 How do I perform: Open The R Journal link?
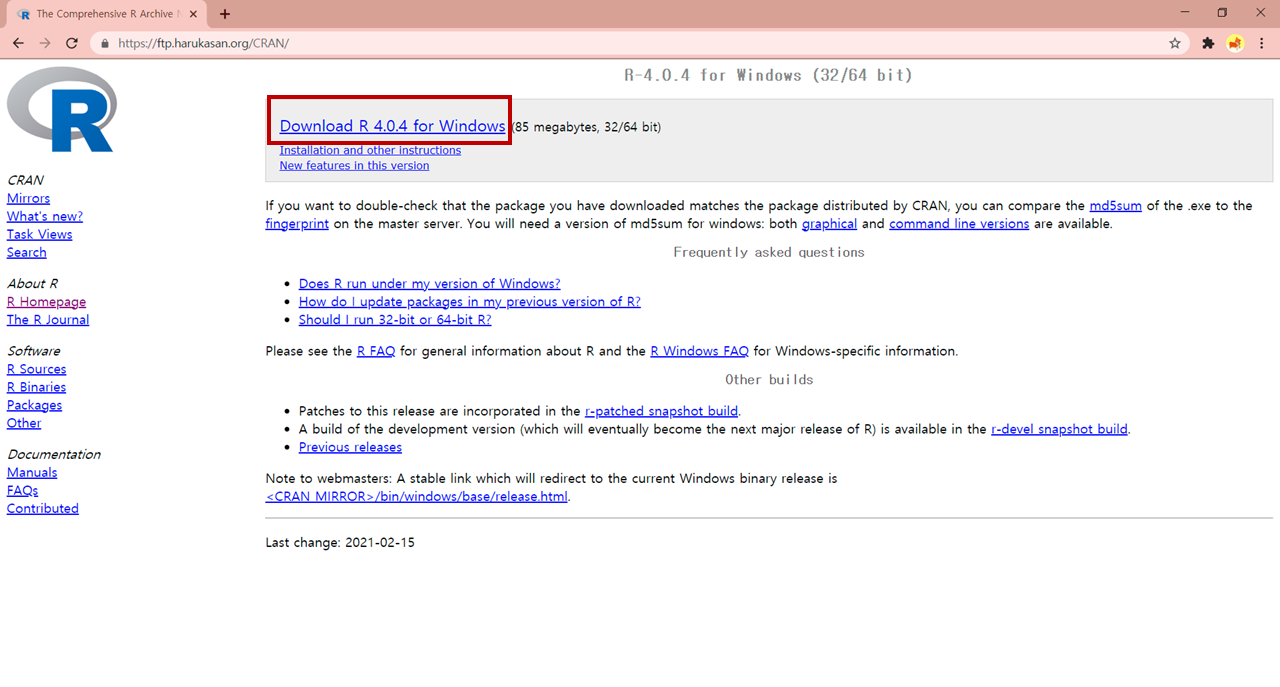[x=48, y=320]
